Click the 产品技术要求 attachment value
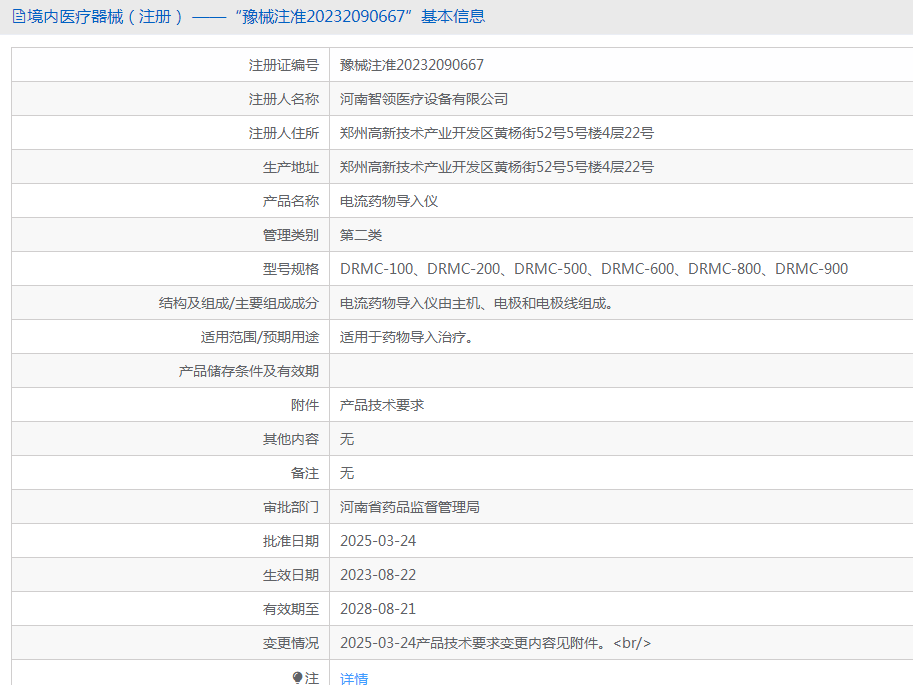The image size is (913, 685). pos(382,405)
